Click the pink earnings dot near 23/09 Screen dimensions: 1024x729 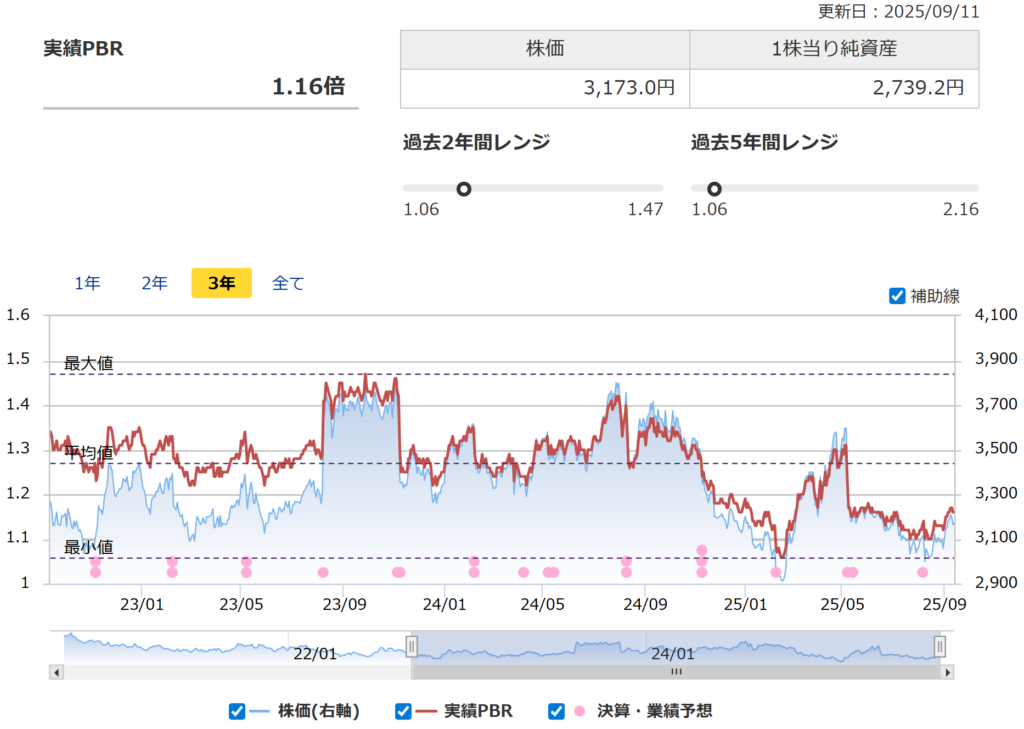323,573
